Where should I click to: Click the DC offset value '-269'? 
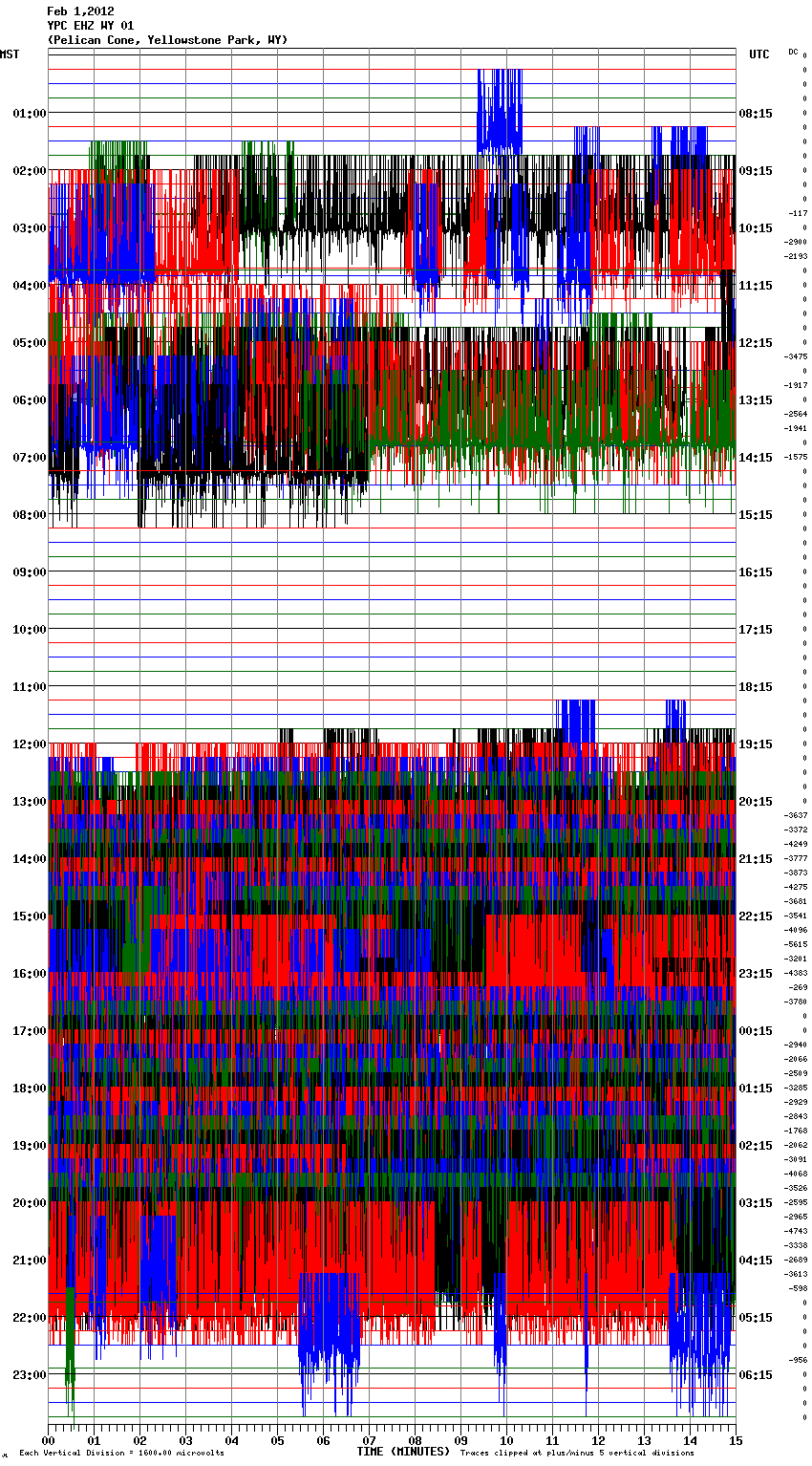pyautogui.click(x=797, y=987)
